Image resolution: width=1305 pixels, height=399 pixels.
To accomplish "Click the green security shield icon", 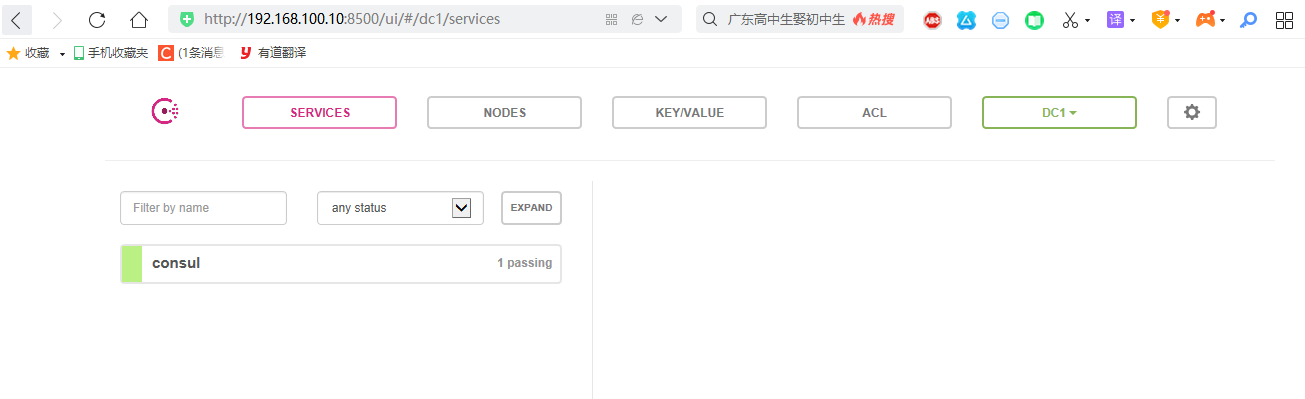I will coord(187,19).
